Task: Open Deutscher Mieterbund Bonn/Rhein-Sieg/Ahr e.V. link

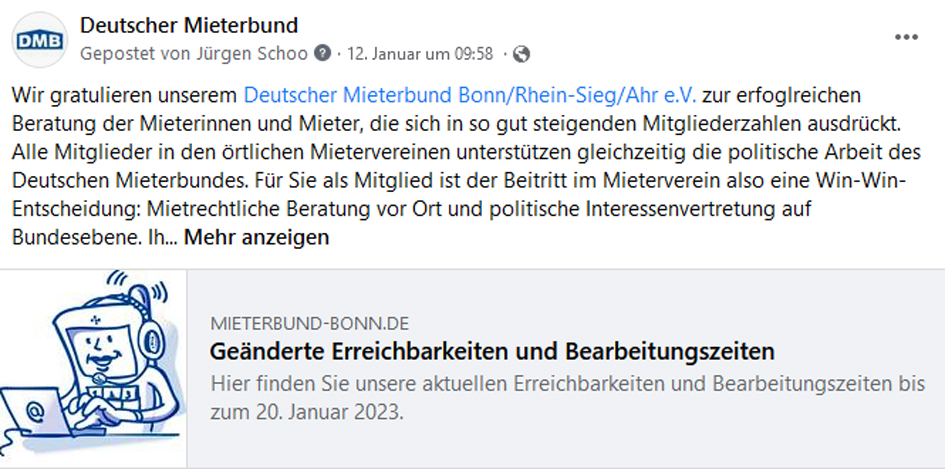Action: (x=469, y=97)
